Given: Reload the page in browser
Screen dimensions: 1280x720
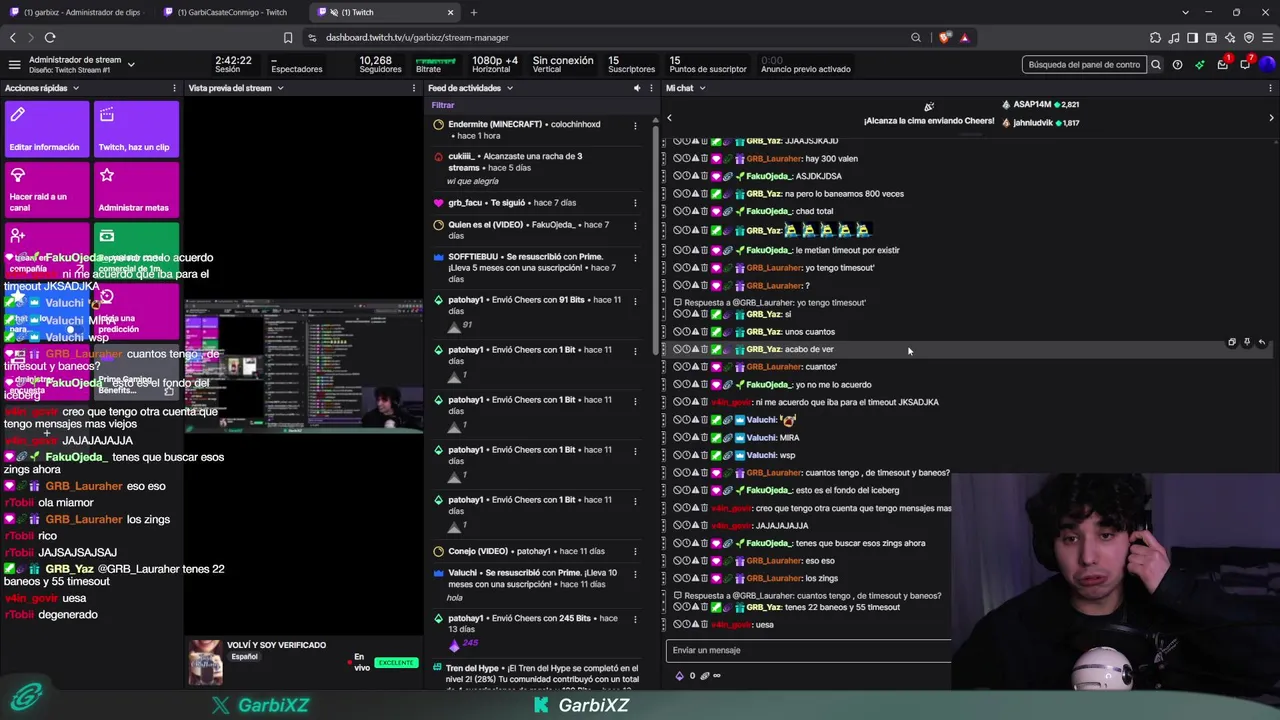Looking at the screenshot, I should pos(50,38).
